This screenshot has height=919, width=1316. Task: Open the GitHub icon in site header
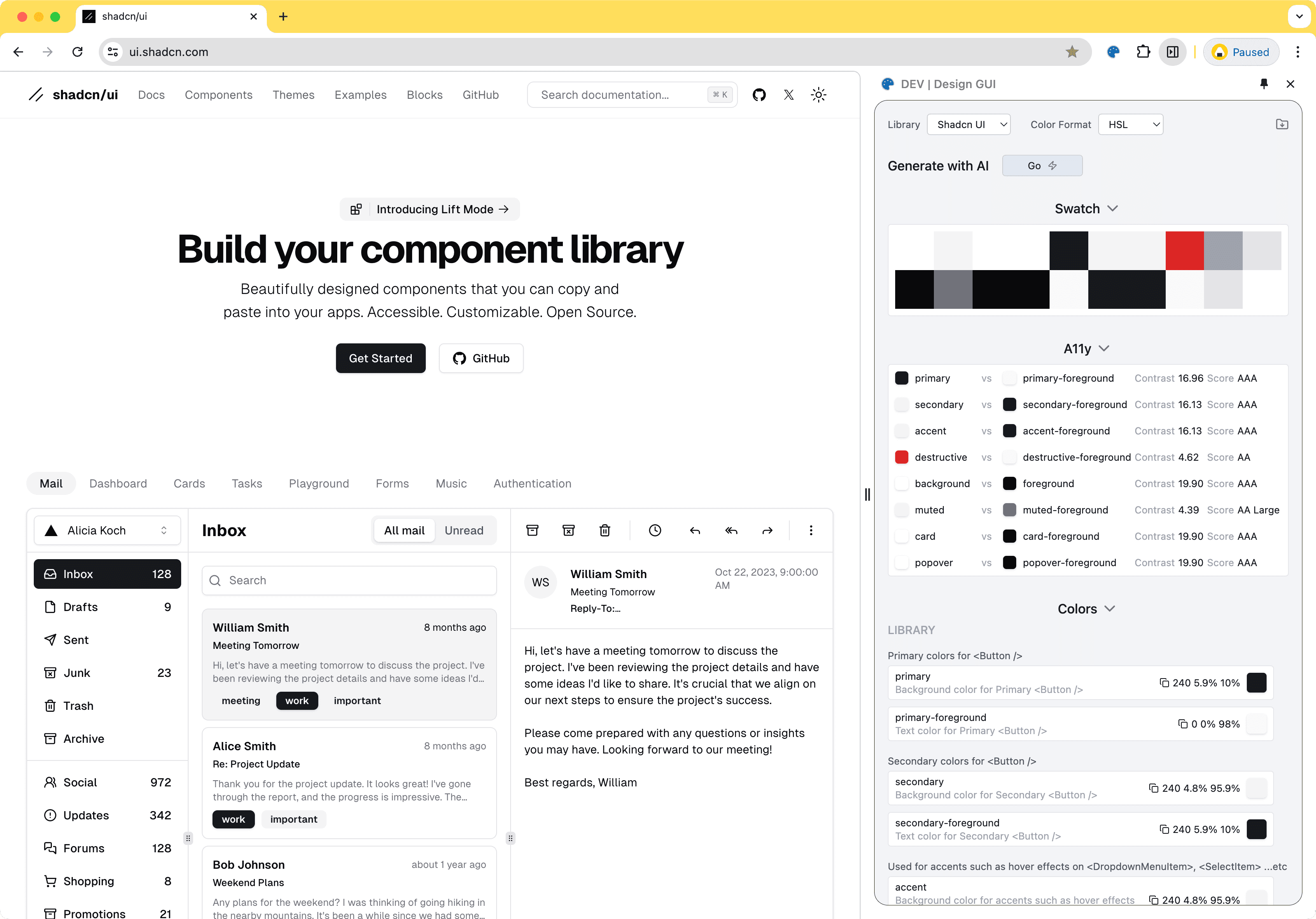(x=759, y=95)
